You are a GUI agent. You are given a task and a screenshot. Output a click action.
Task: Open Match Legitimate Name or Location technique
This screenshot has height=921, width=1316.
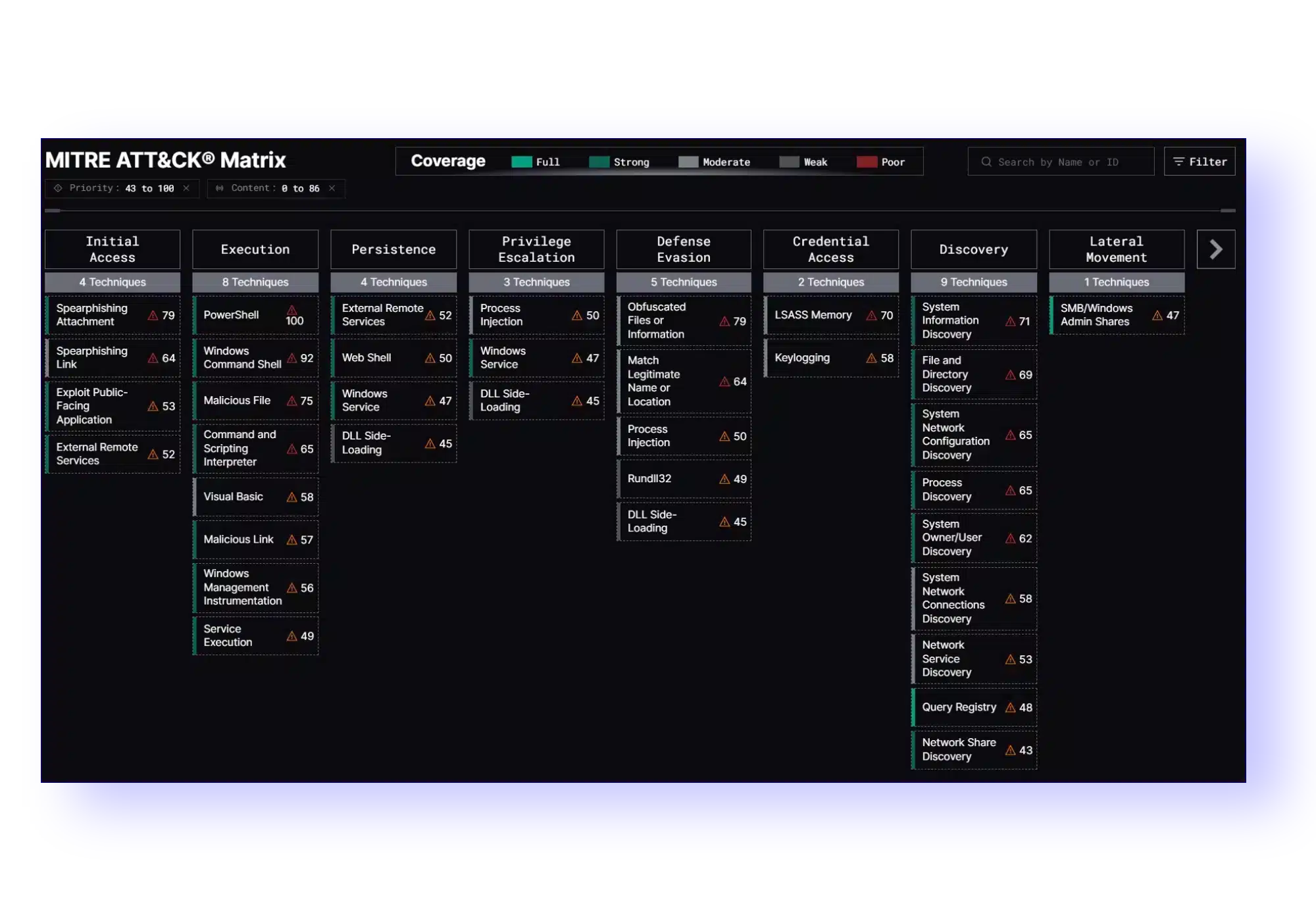684,382
